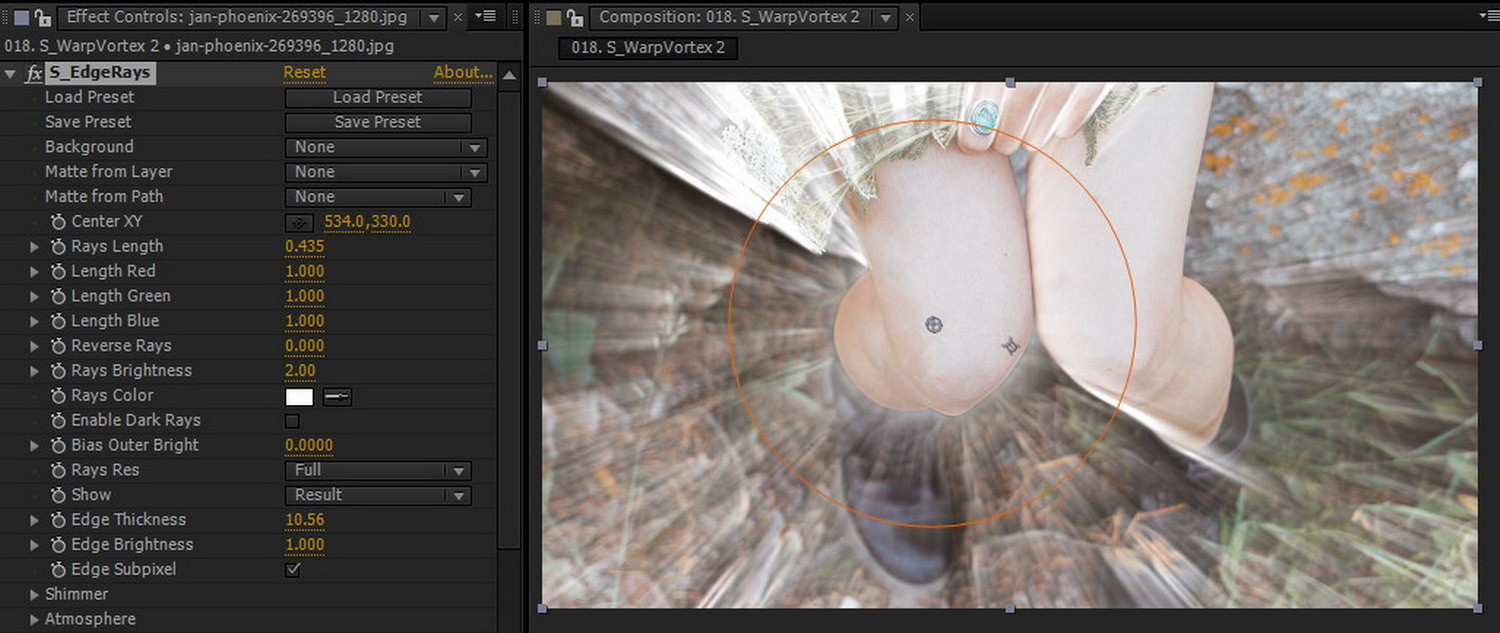1500x633 pixels.
Task: Toggle stopwatch for Length Blue
Action: tap(57, 321)
